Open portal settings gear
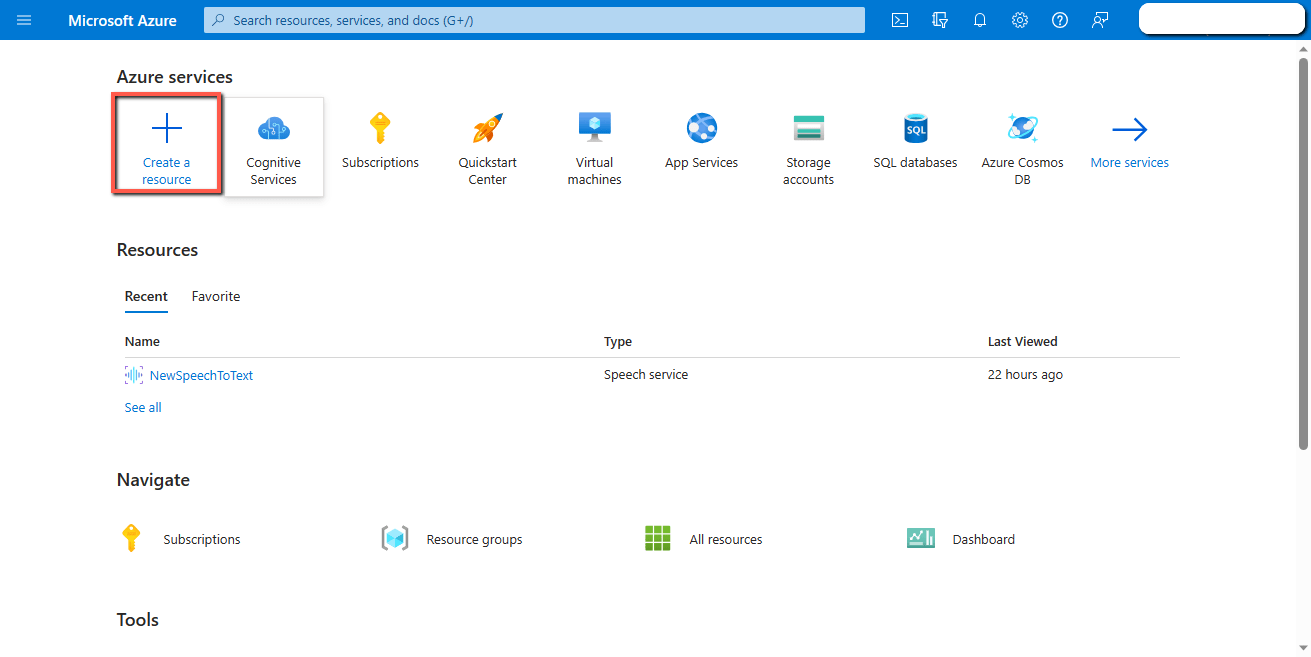This screenshot has width=1311, height=657. (x=1020, y=20)
